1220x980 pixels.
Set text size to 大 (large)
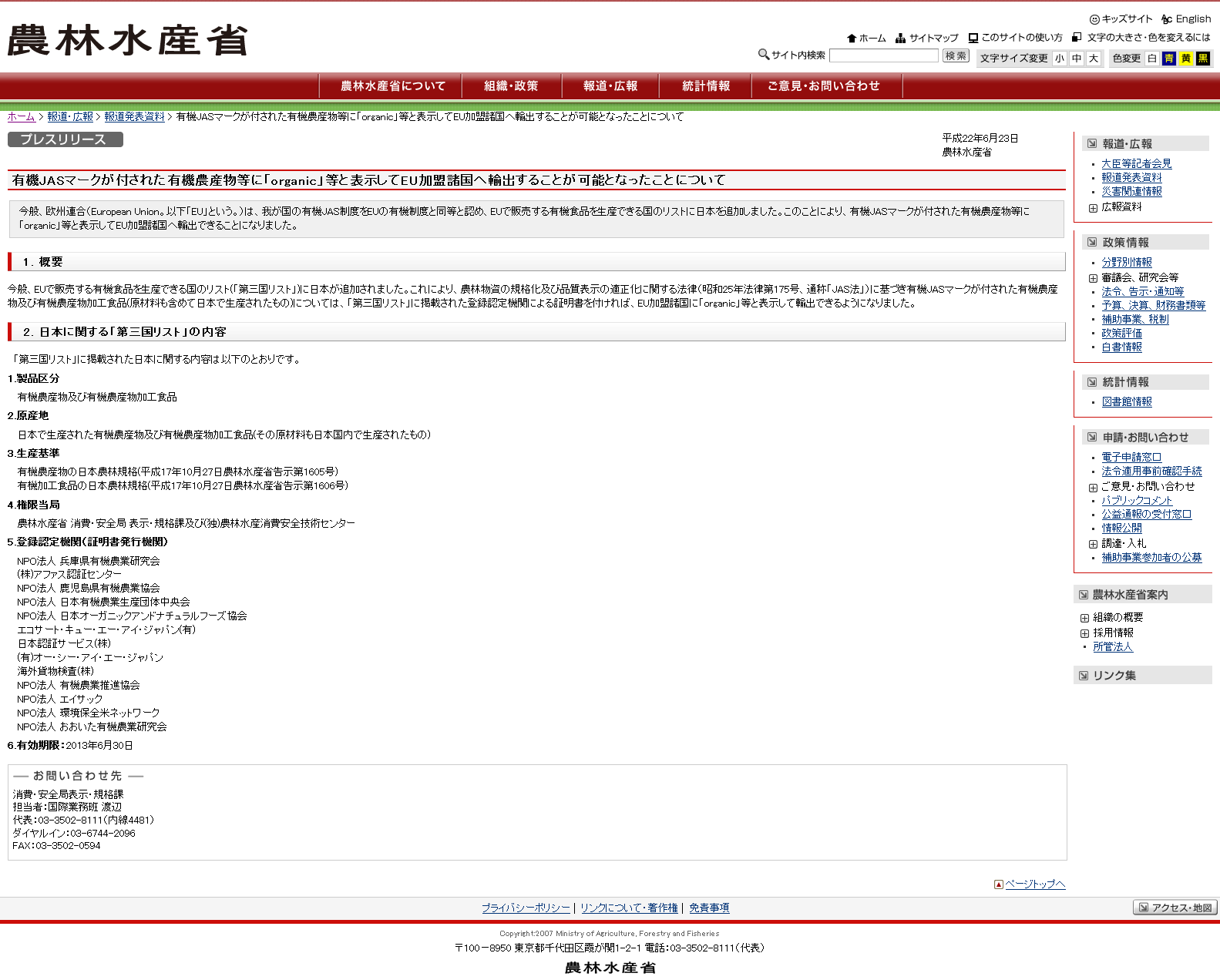pyautogui.click(x=1093, y=59)
